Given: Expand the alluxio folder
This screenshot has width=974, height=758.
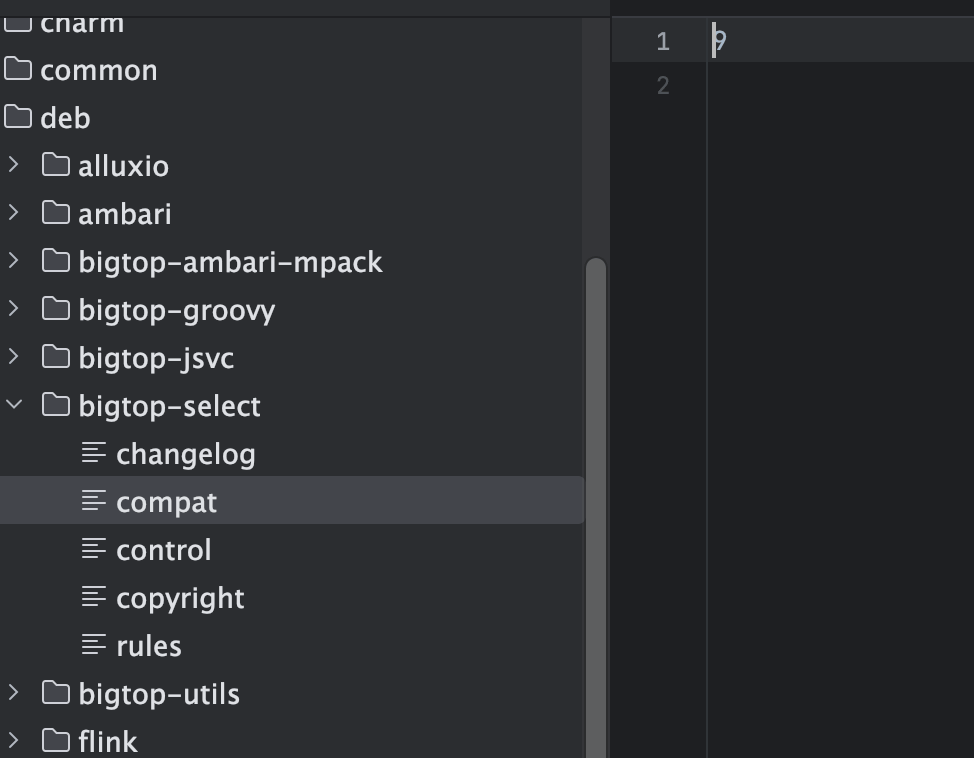Looking at the screenshot, I should click(14, 165).
